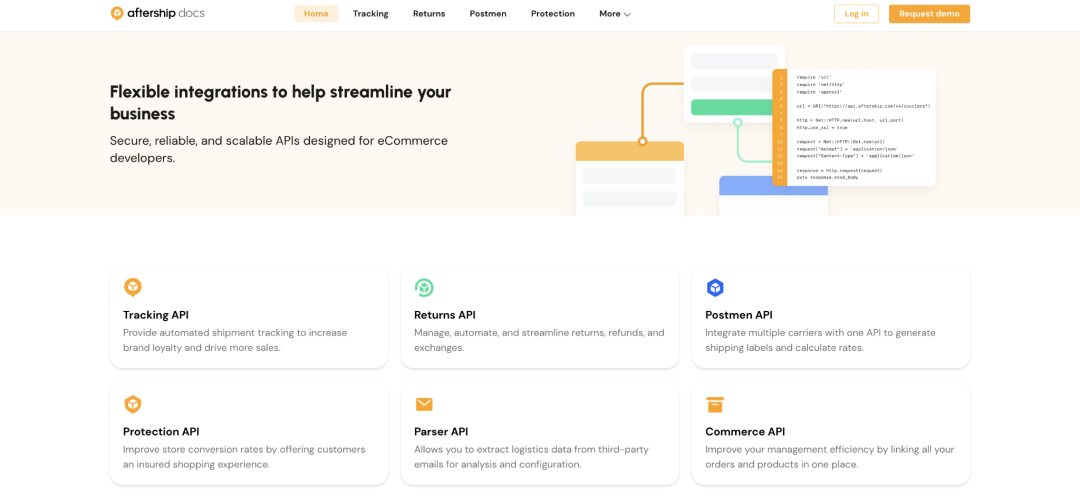
Task: Expand the More dropdown menu
Action: click(614, 14)
